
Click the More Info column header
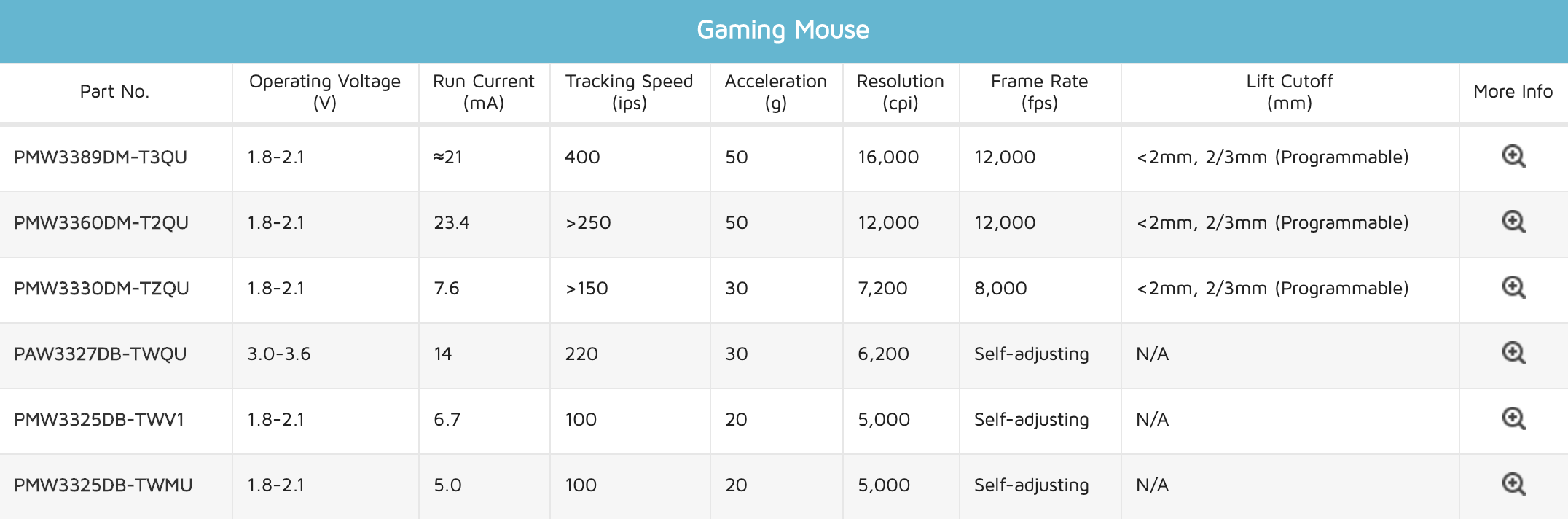tap(1513, 92)
